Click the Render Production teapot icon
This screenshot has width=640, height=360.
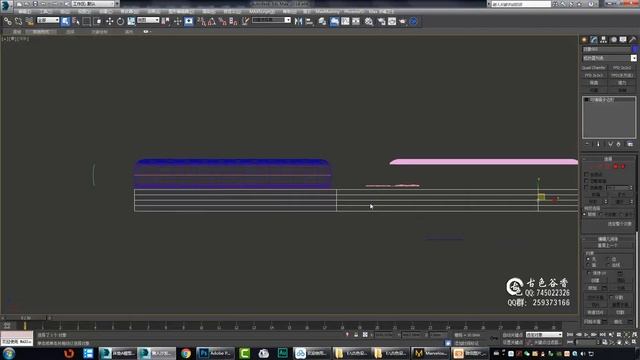coord(403,21)
